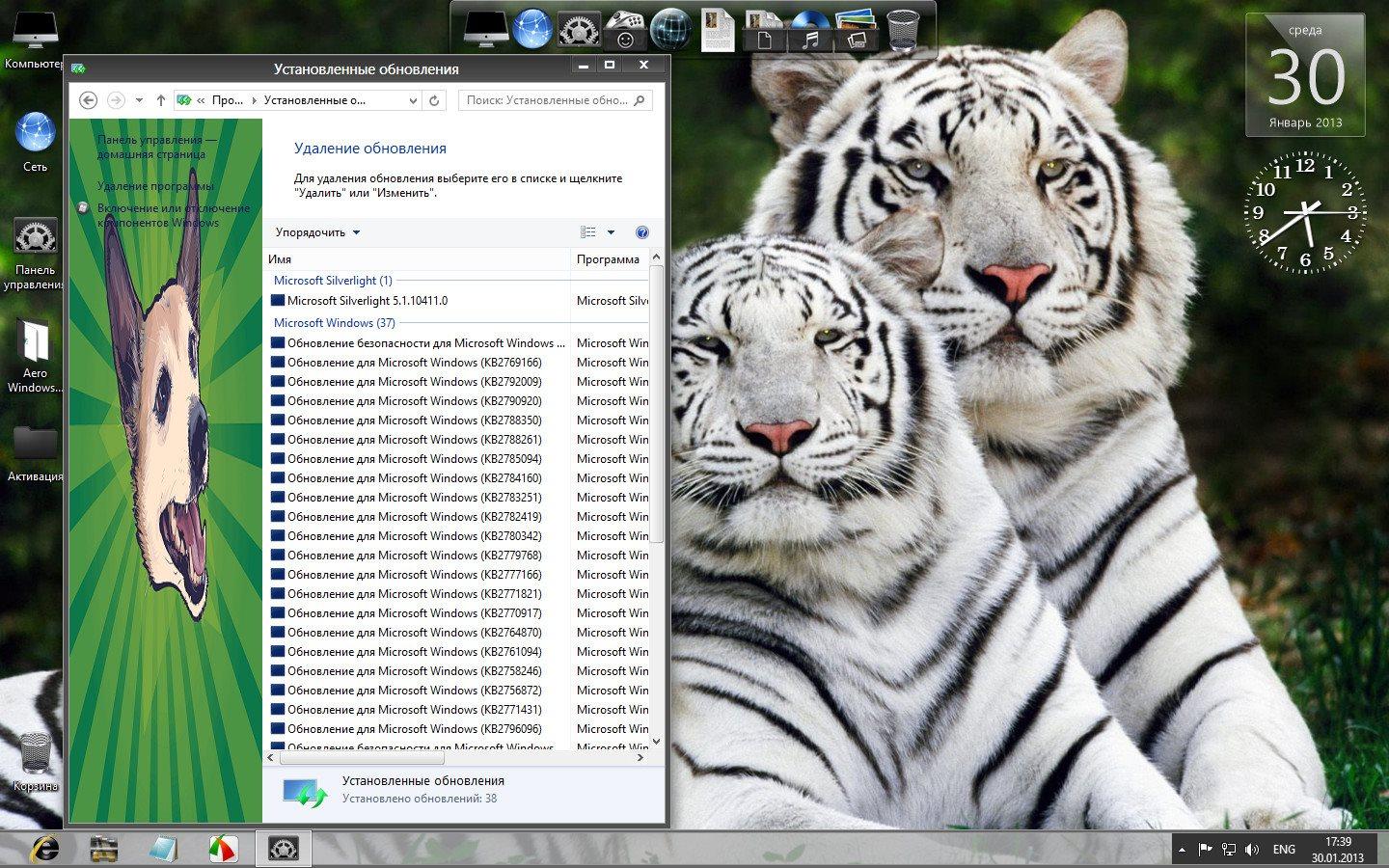Refresh the installed updates list
This screenshot has height=868, width=1389.
coord(434,100)
